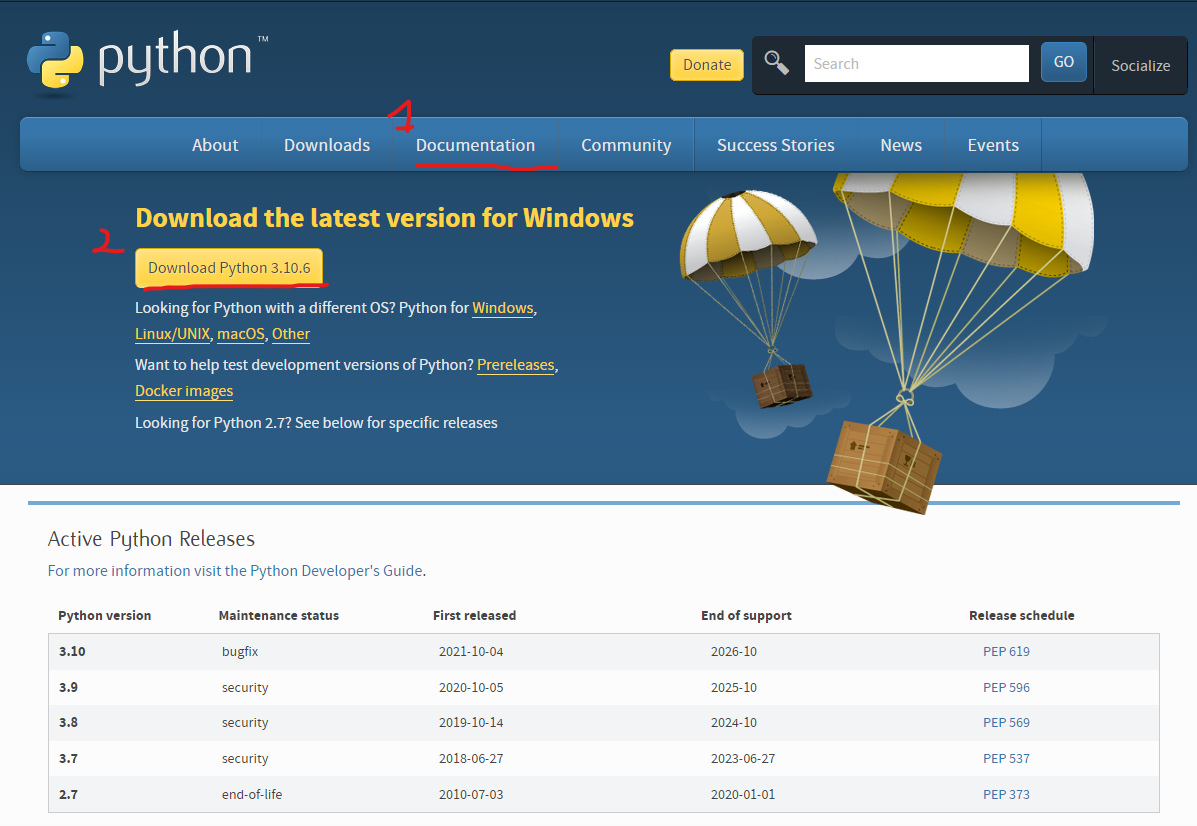Select the 3.10 version cell
Image resolution: width=1197 pixels, height=826 pixels.
[x=72, y=651]
